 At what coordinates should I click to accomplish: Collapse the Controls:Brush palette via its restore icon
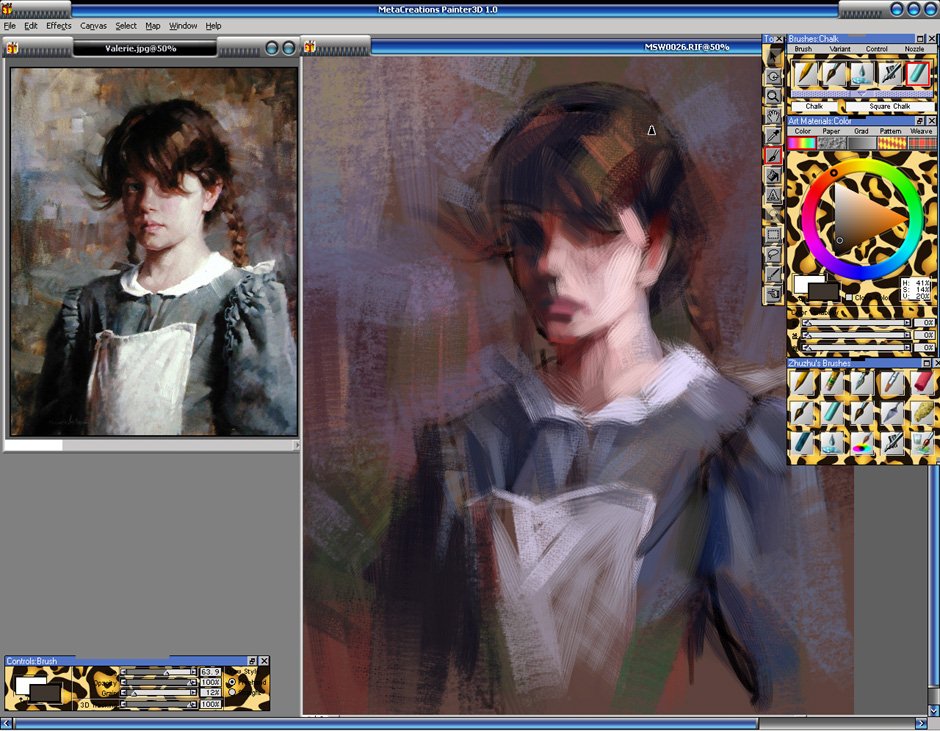pos(252,660)
